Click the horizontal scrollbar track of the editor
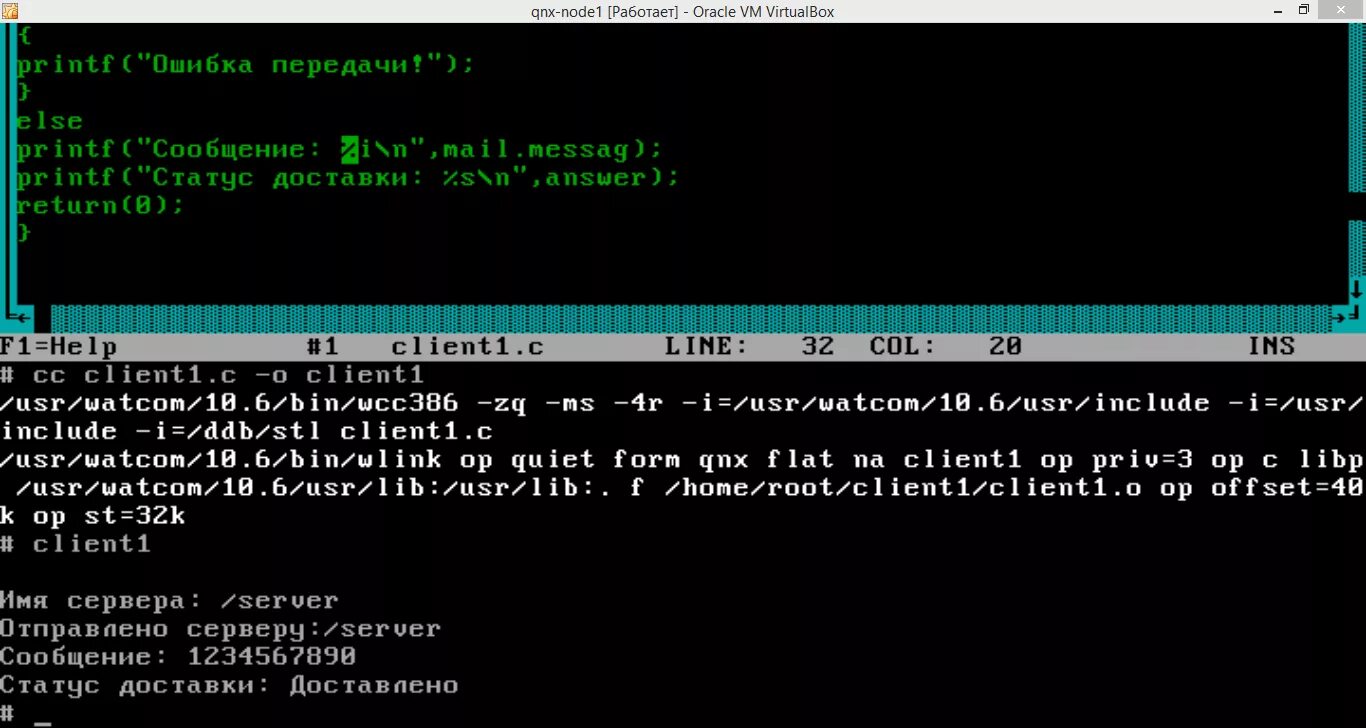 click(691, 318)
